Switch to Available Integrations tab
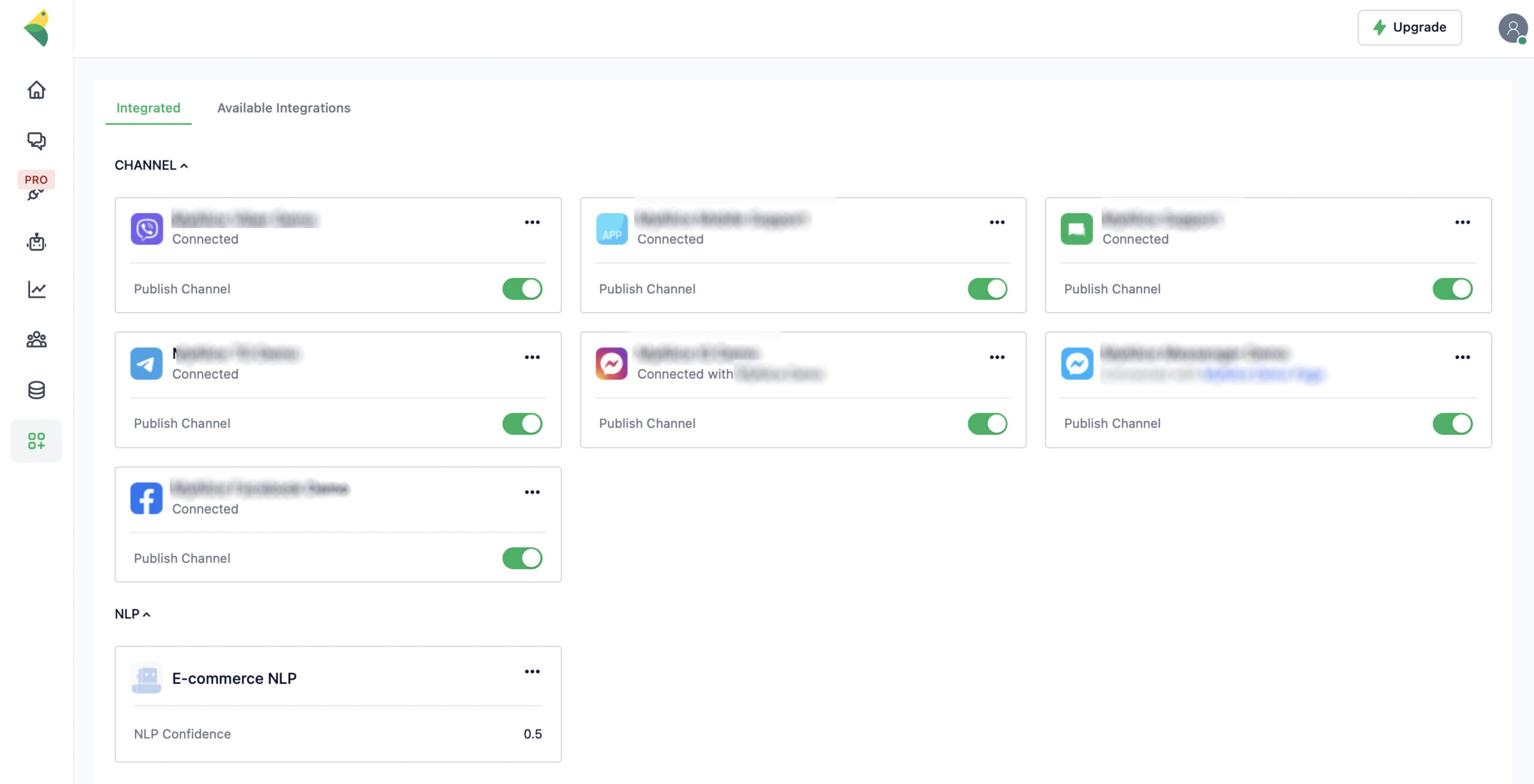This screenshot has width=1534, height=784. pyautogui.click(x=283, y=108)
